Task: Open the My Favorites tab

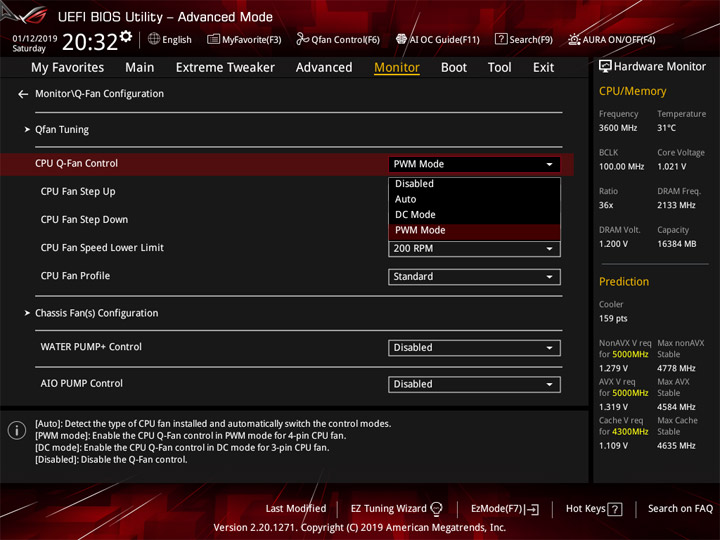Action: pos(68,68)
